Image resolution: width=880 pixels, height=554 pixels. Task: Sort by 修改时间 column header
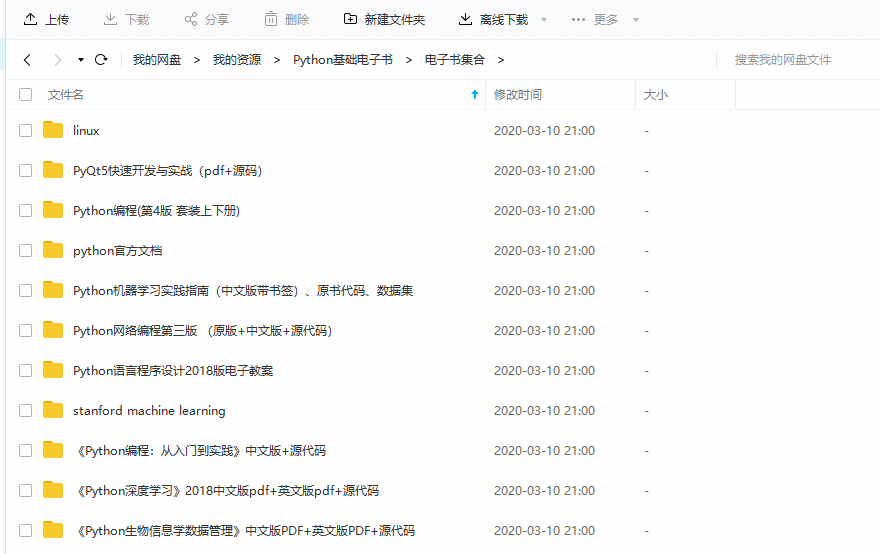pos(517,94)
